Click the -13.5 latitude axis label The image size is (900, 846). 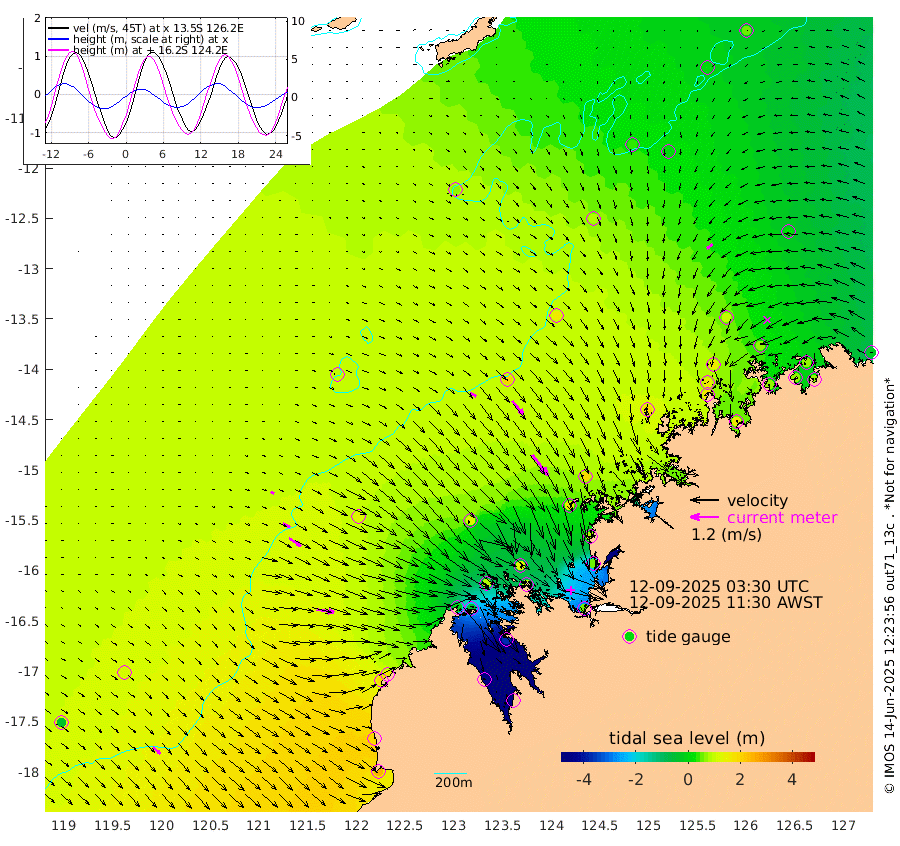click(22, 319)
